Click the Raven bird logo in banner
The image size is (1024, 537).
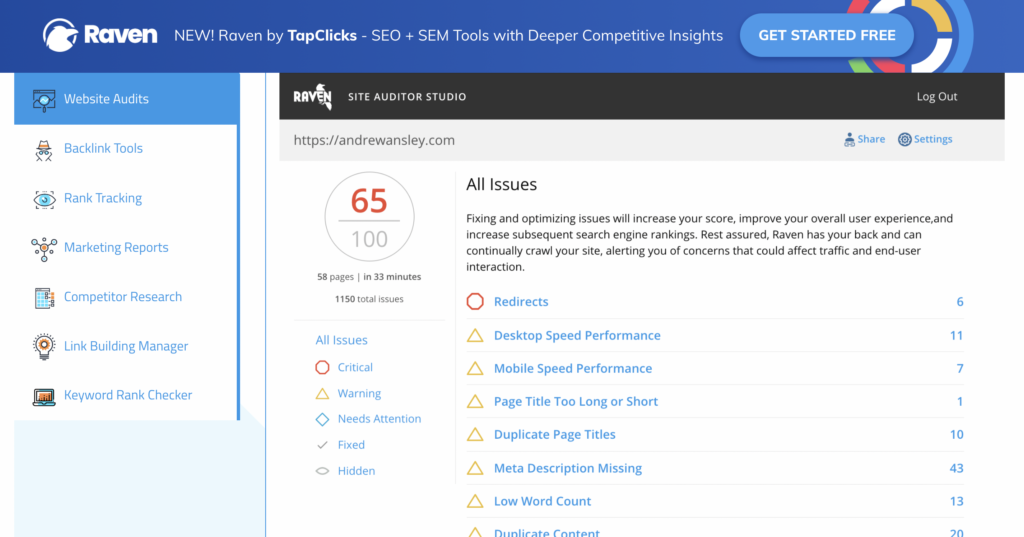[x=60, y=35]
